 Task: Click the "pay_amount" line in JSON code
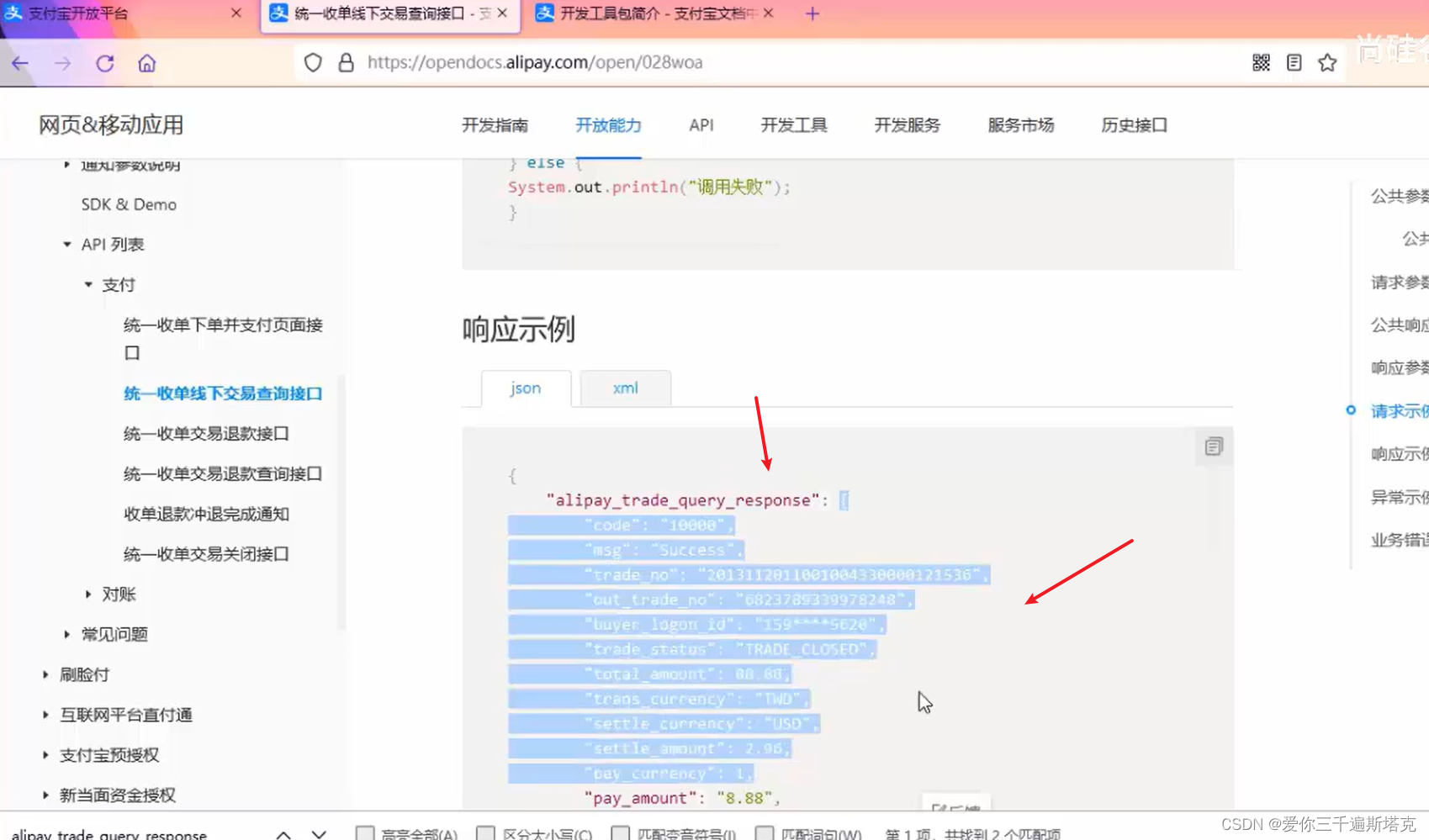[x=682, y=798]
